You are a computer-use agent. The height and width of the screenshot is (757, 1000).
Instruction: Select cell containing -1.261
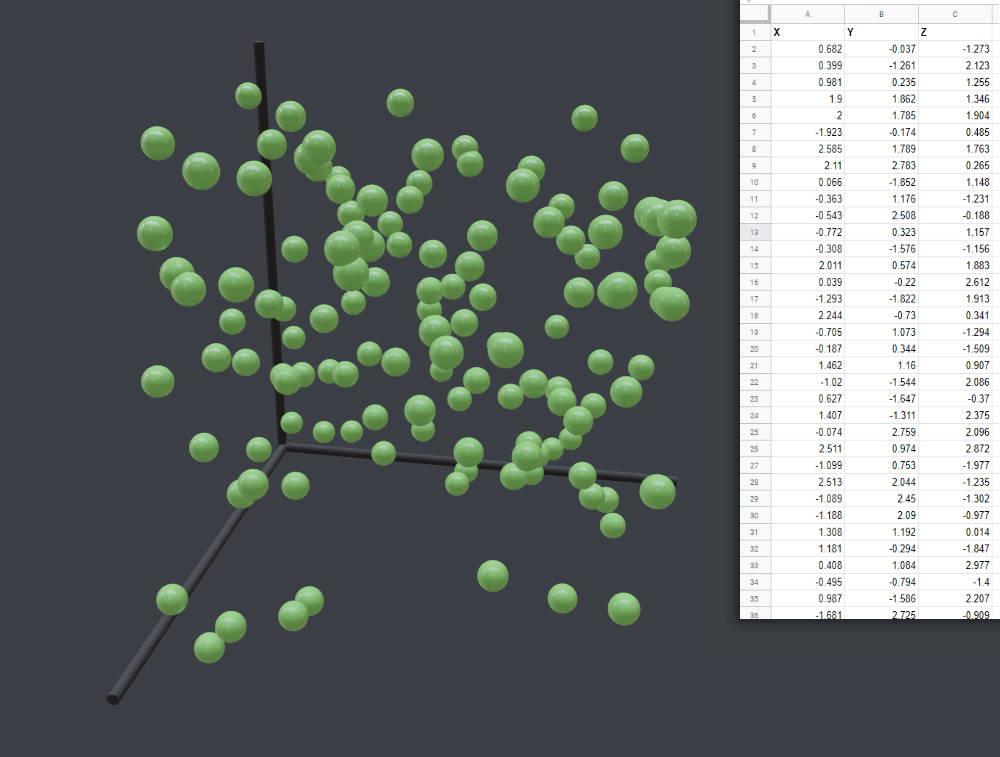coord(881,66)
